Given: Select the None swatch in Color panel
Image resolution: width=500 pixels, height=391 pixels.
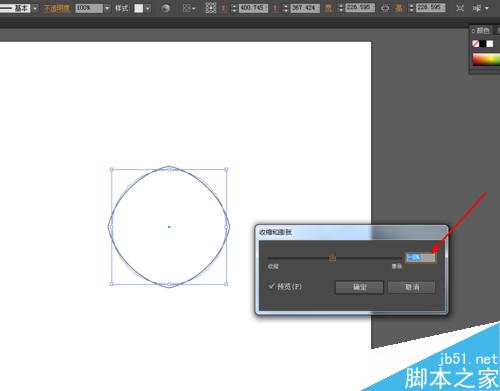Looking at the screenshot, I should click(x=476, y=44).
